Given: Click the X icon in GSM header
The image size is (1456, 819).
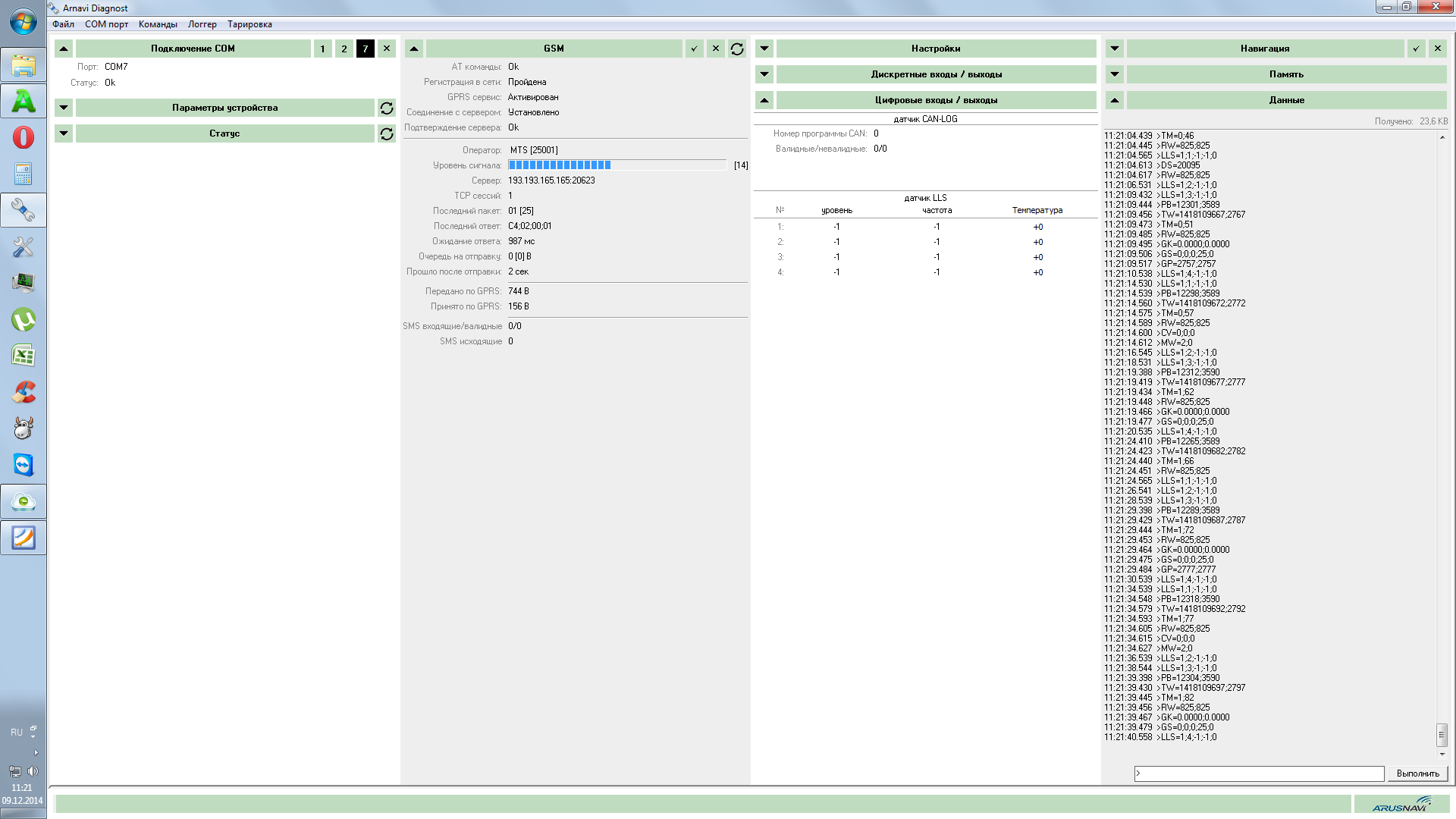Looking at the screenshot, I should (715, 49).
